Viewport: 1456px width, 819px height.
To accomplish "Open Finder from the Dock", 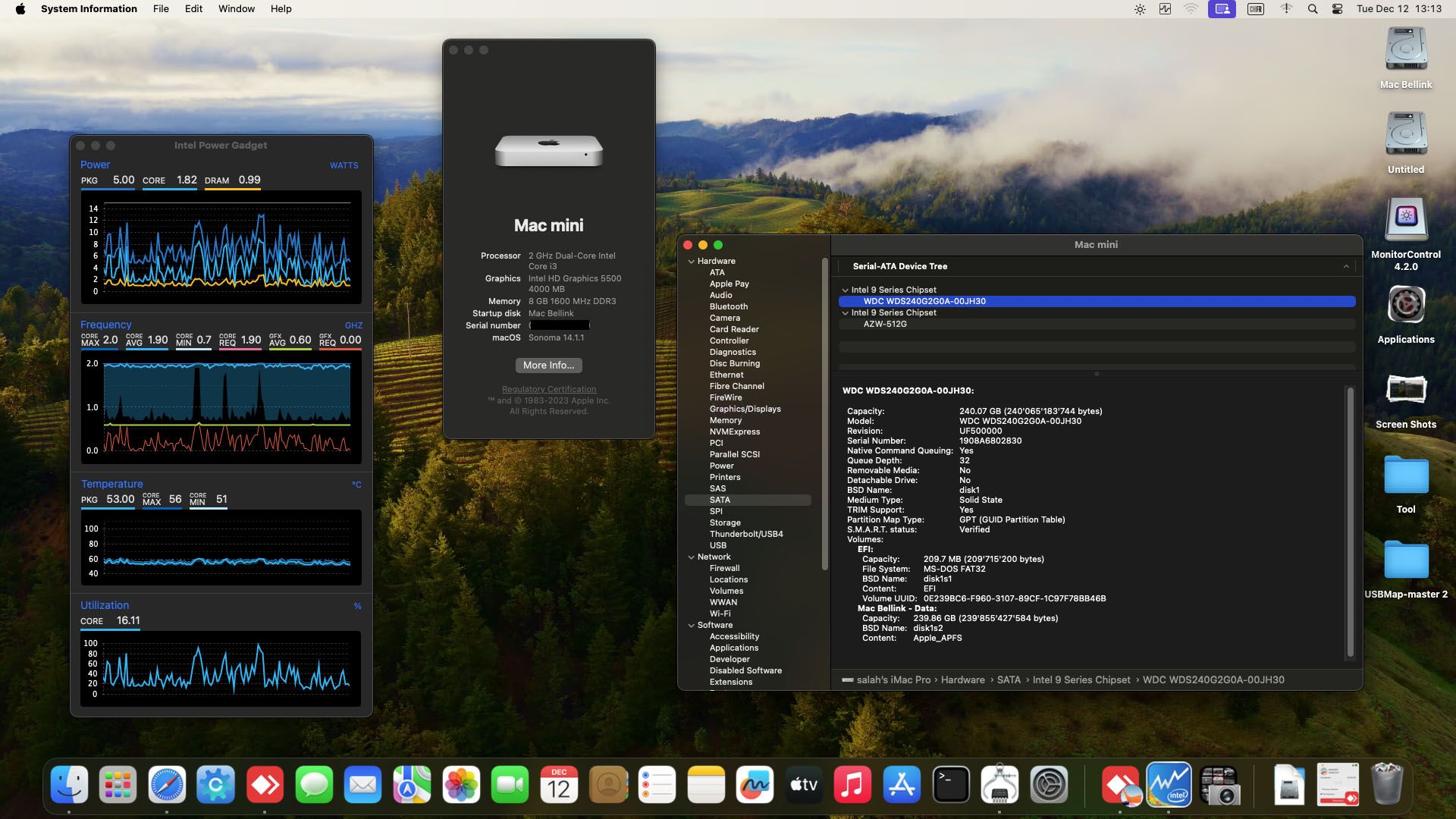I will tap(69, 784).
